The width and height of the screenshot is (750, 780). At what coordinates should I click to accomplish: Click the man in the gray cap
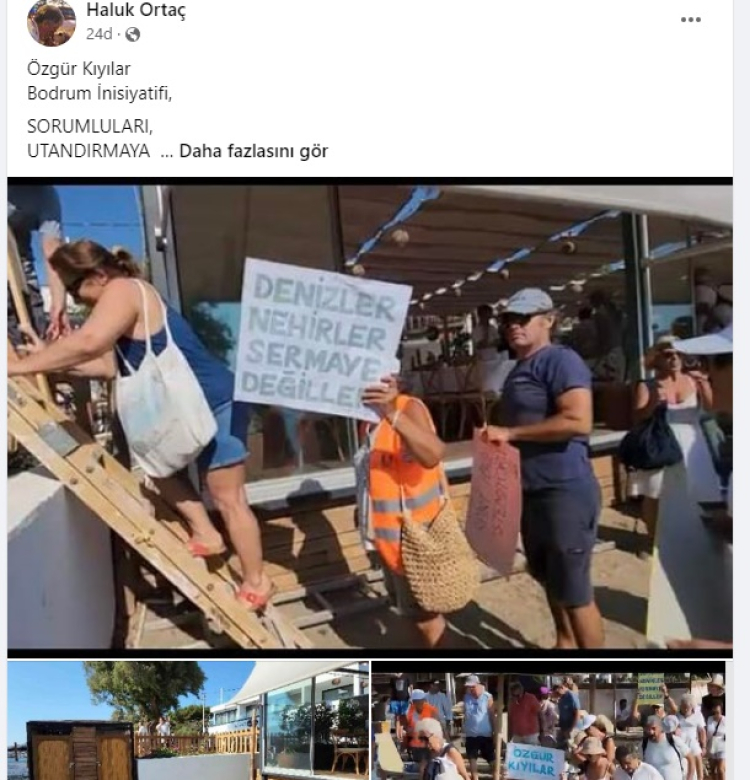tap(547, 460)
